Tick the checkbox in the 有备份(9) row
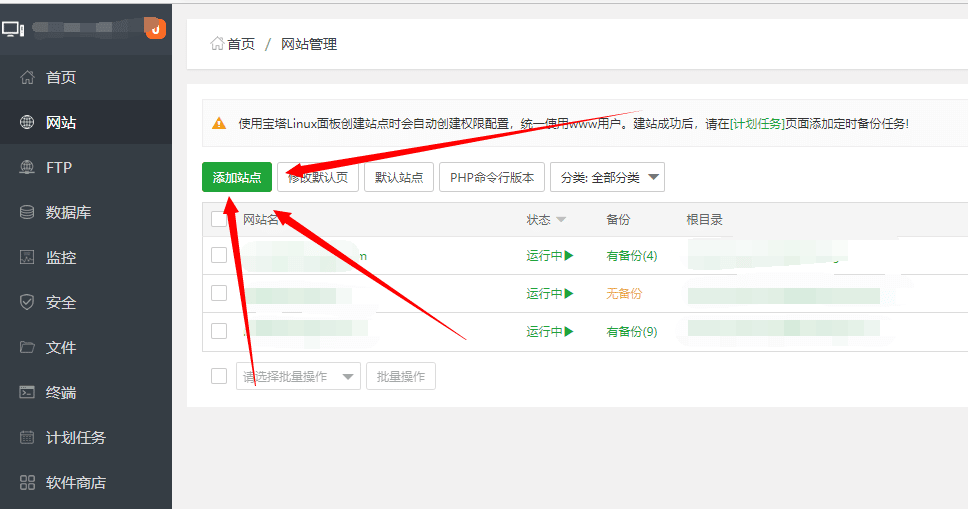 pyautogui.click(x=219, y=331)
